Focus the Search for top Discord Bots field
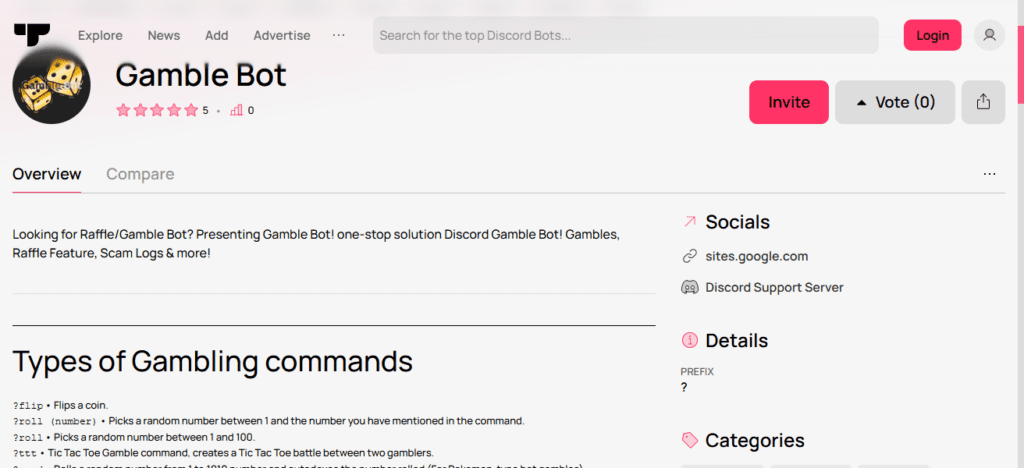The height and width of the screenshot is (468, 1024). point(626,35)
